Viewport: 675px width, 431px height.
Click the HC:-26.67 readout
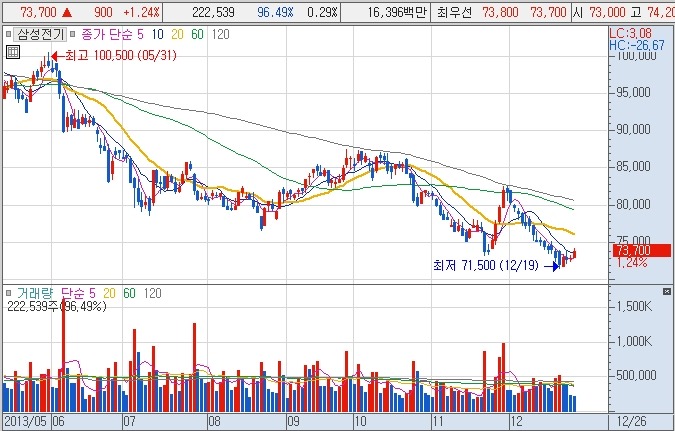pyautogui.click(x=637, y=45)
